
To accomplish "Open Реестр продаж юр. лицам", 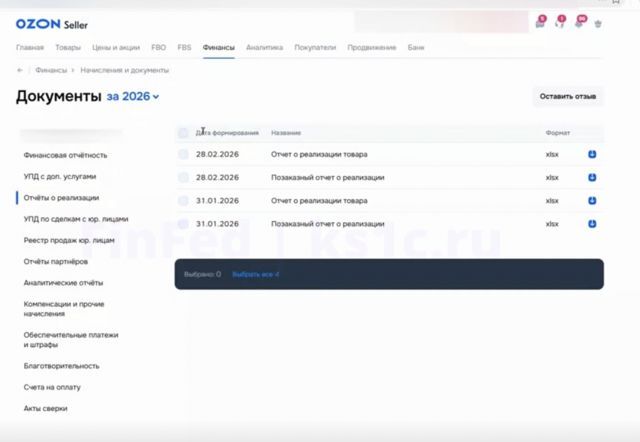I will coord(69,240).
